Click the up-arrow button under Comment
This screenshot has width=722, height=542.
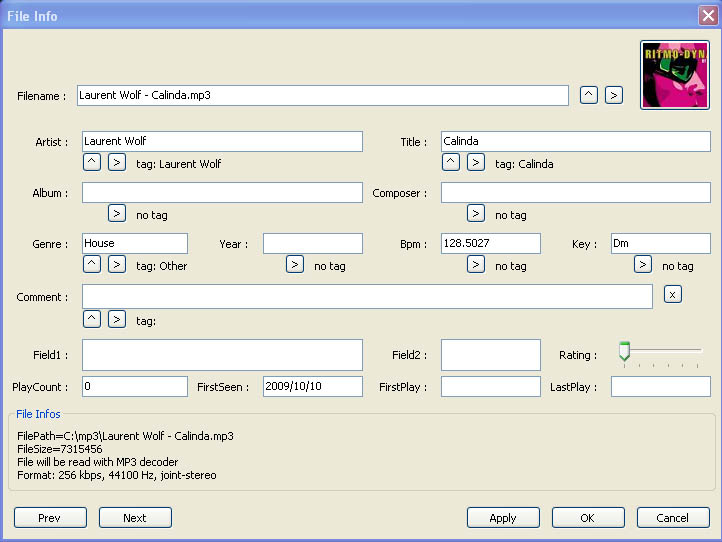pyautogui.click(x=92, y=319)
